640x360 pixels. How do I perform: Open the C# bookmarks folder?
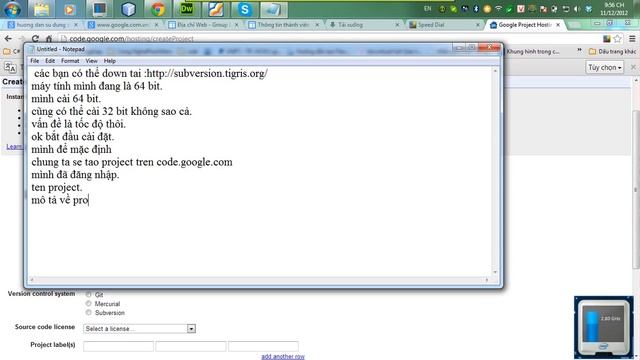pos(11,51)
